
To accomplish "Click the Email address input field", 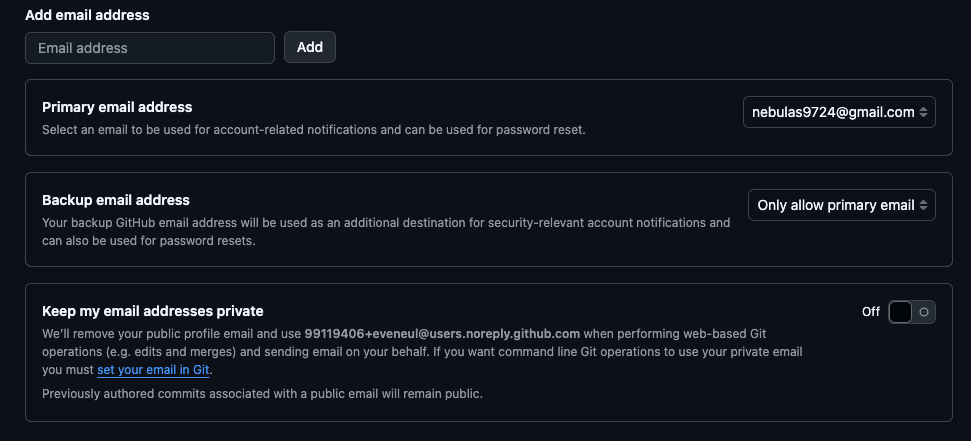I will (x=150, y=48).
